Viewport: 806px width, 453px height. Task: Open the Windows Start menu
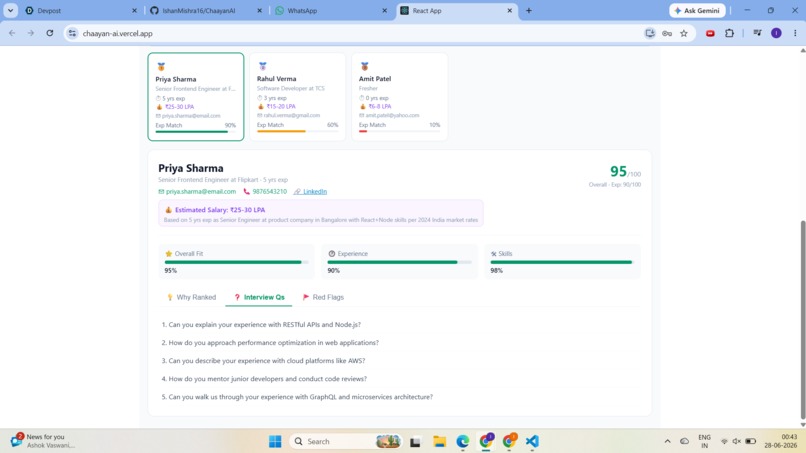(x=275, y=441)
